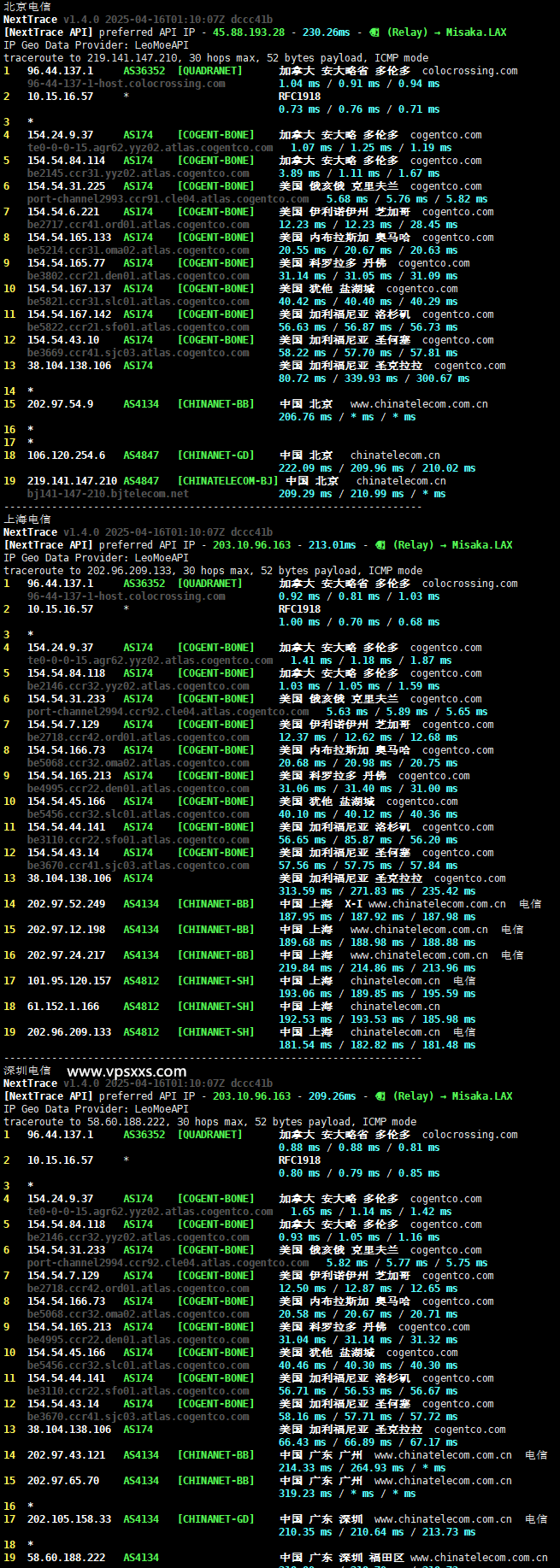Image resolution: width=560 pixels, height=1568 pixels.
Task: Select hop IP 154.54.167.142
Action: 69,314
